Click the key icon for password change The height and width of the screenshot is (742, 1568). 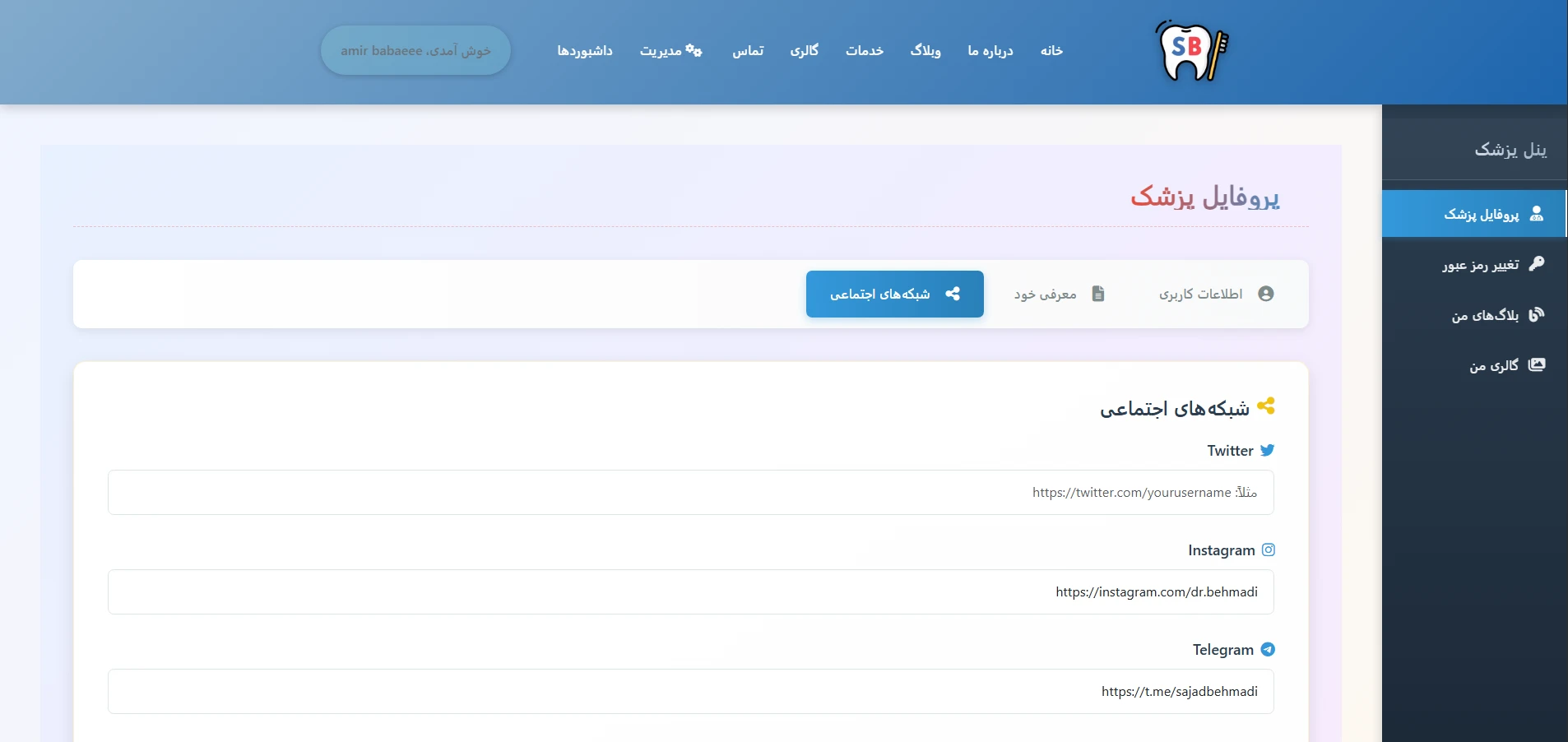(1536, 264)
